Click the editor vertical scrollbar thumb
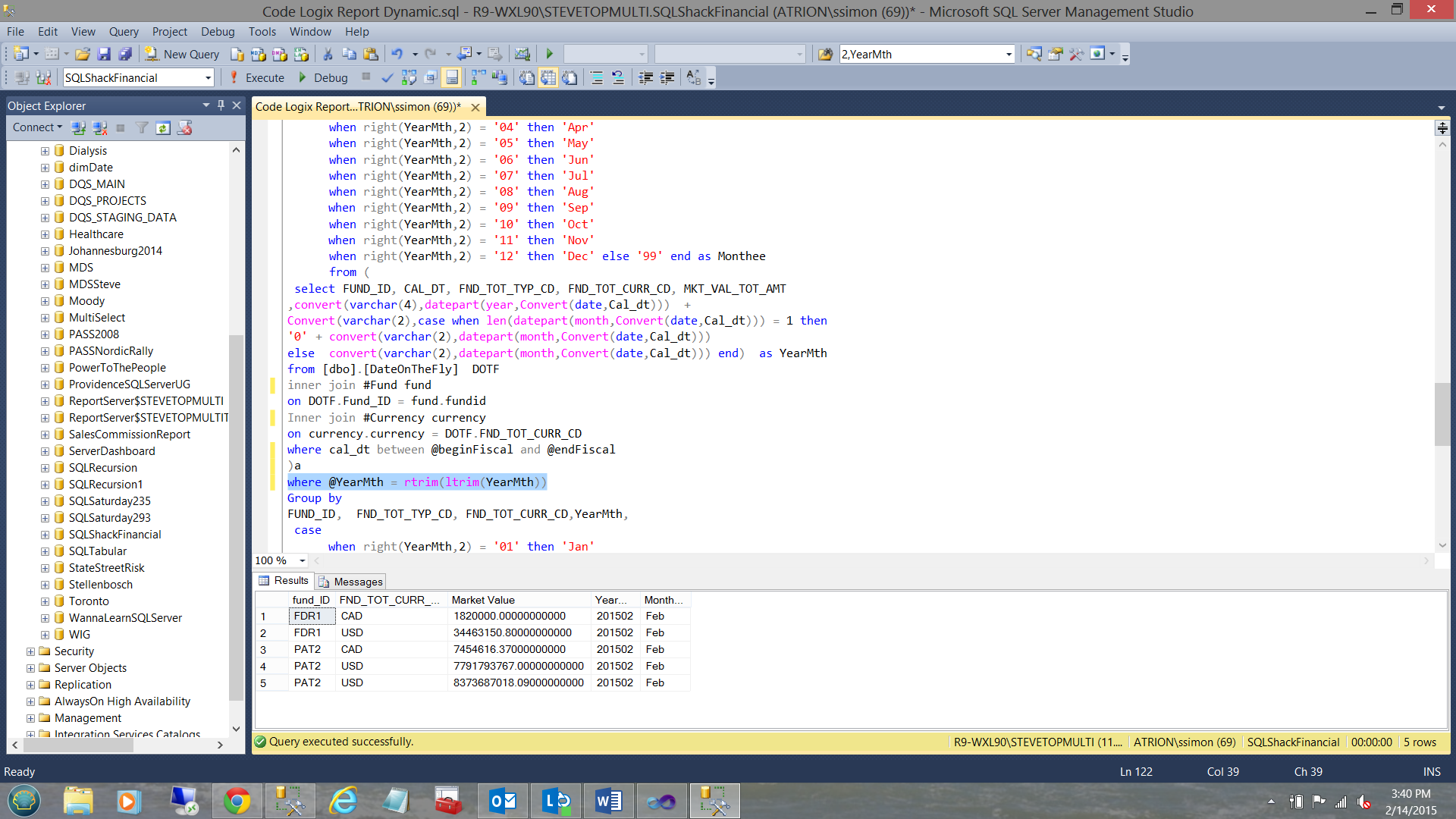The height and width of the screenshot is (819, 1456). coord(1442,413)
